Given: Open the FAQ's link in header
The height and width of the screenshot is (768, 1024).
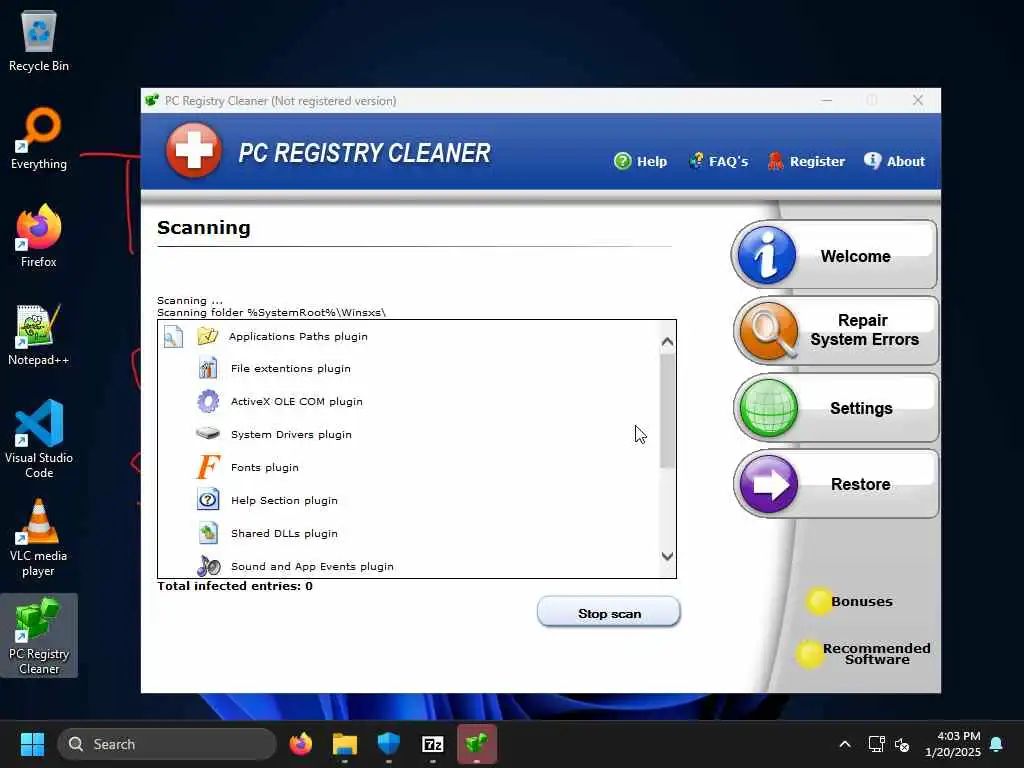Looking at the screenshot, I should click(718, 161).
